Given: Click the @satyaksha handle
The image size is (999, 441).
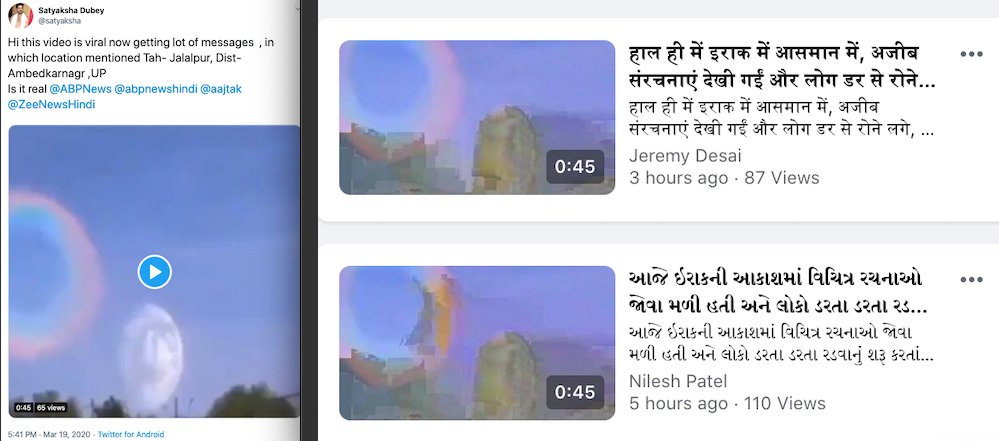Looking at the screenshot, I should pyautogui.click(x=59, y=21).
